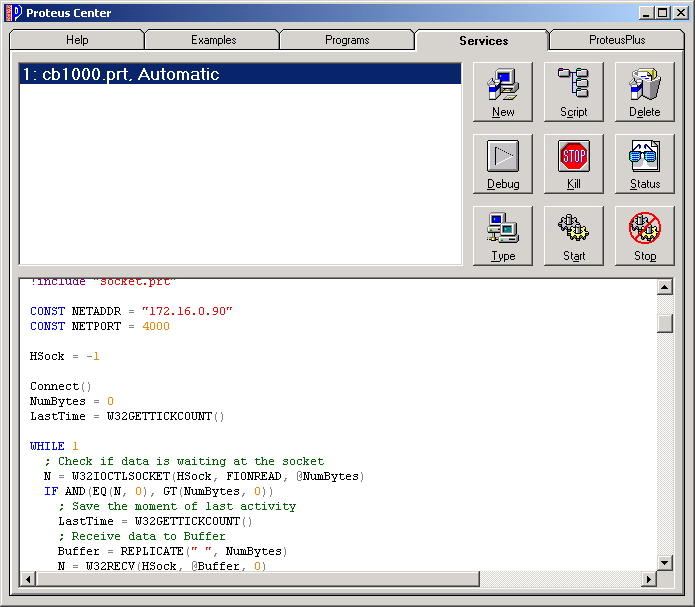Click the CONST NETADDR line

(x=131, y=311)
